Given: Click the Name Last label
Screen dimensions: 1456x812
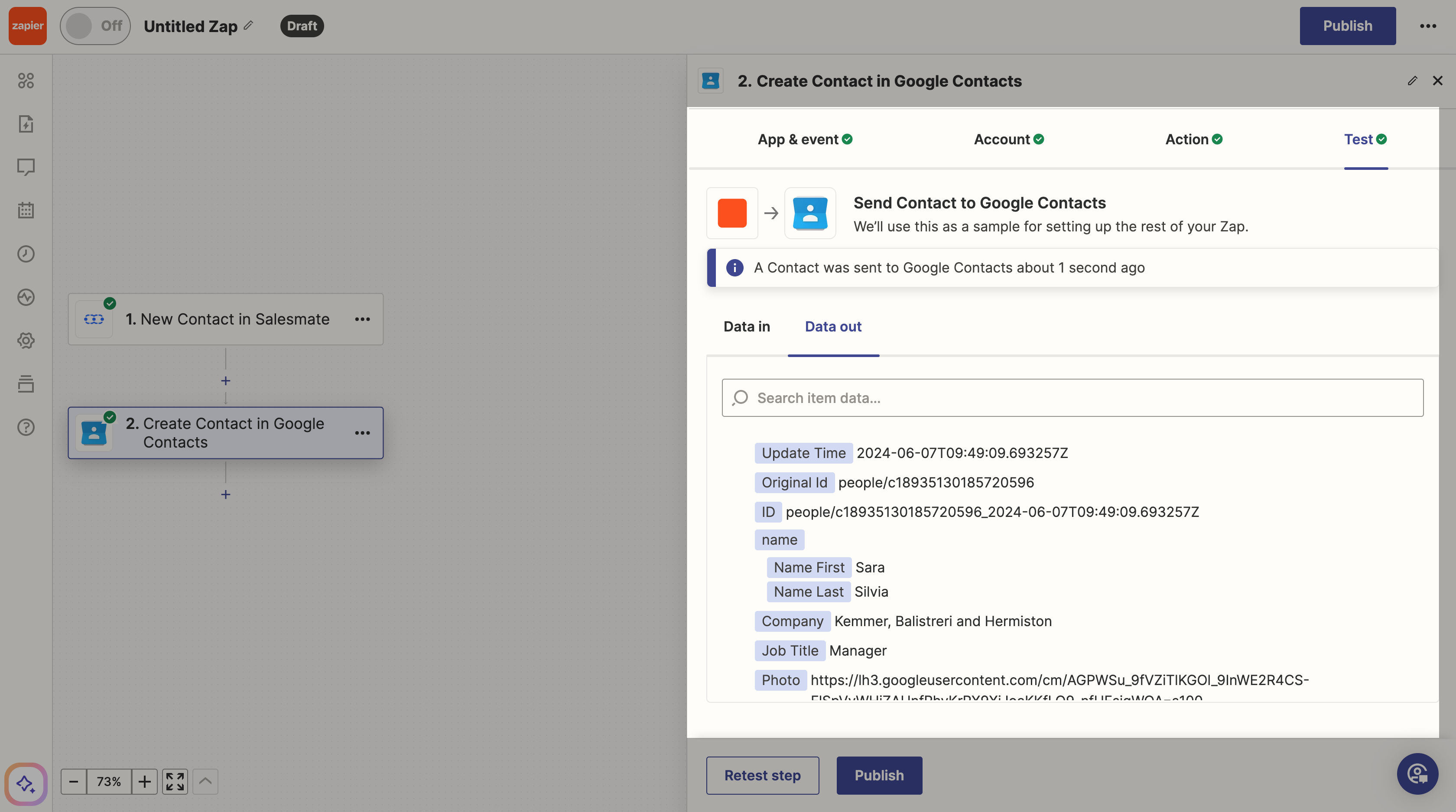Looking at the screenshot, I should coord(808,591).
